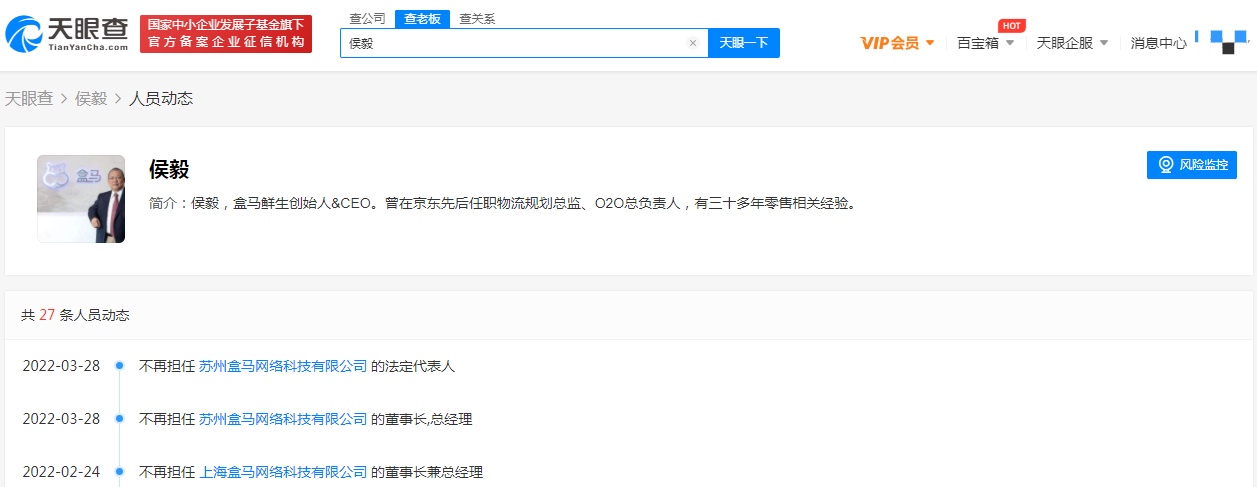Click the timeline dot on the 董事长,总经理 row

pos(119,419)
